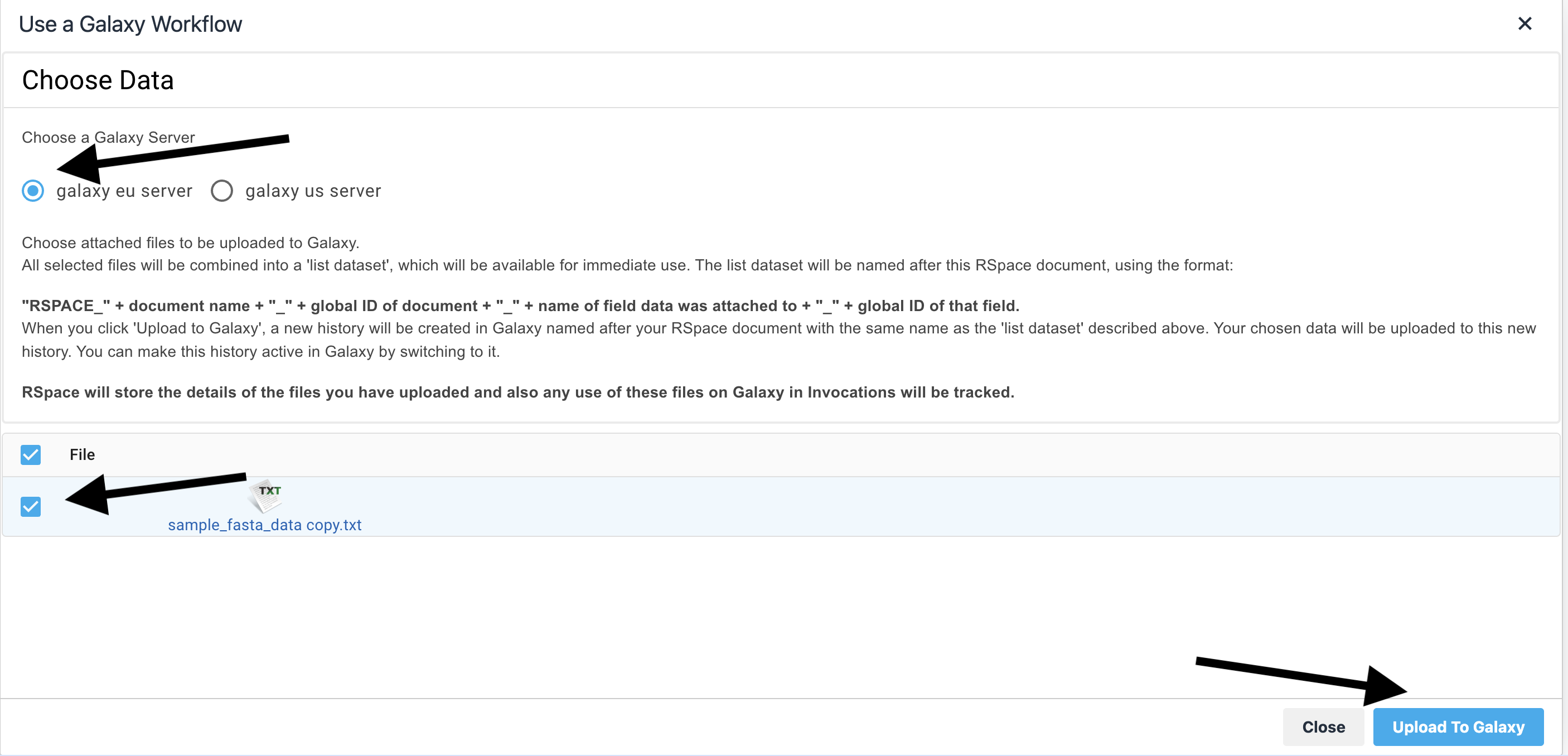Click the Choose Data heading

tap(98, 80)
